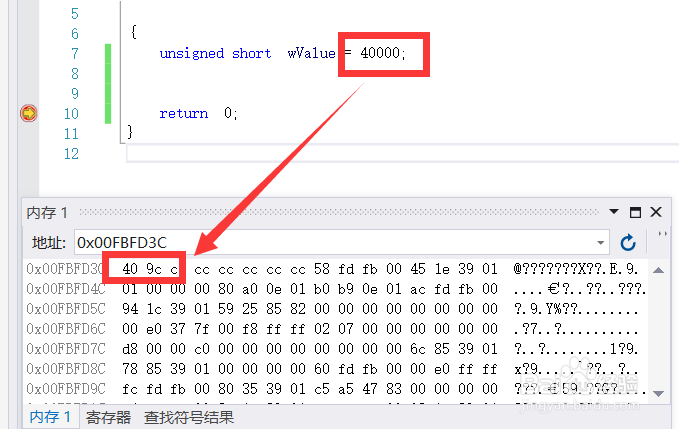Click the closing brace on line 11
Screen dimensions: 679x429
click(x=130, y=132)
